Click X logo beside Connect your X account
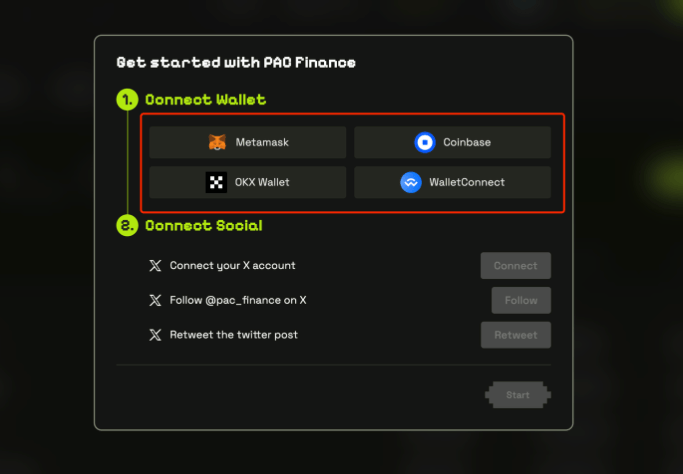The height and width of the screenshot is (474, 683). coord(155,266)
